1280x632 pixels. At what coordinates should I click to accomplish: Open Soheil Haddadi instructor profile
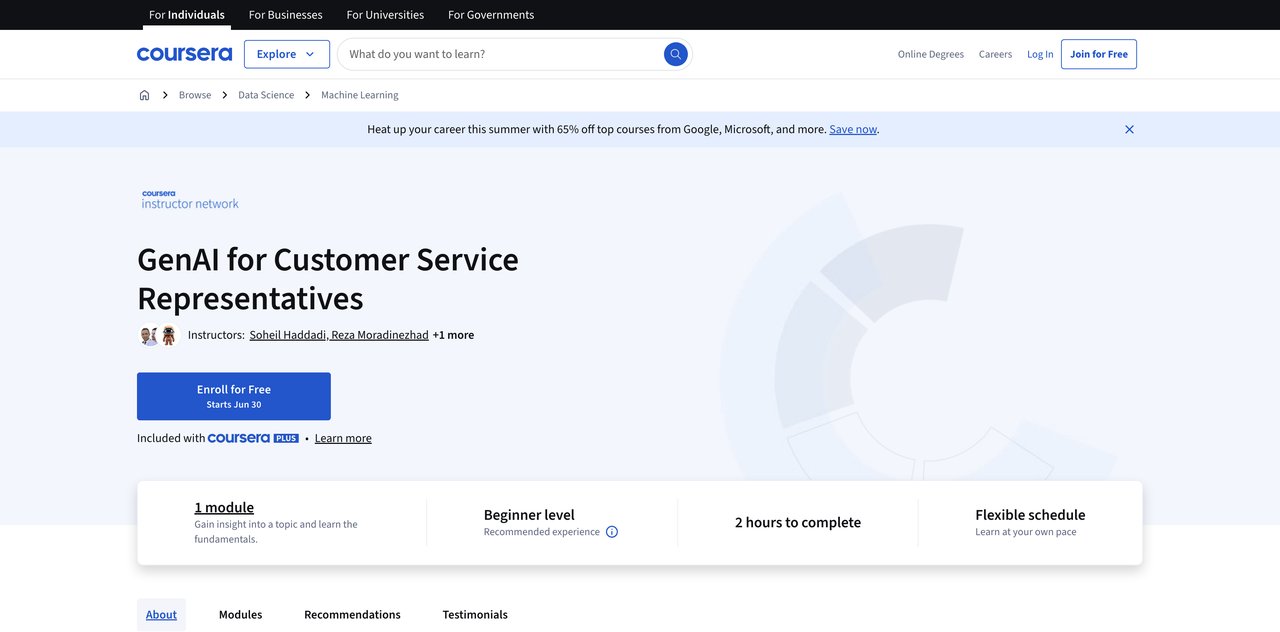coord(288,335)
